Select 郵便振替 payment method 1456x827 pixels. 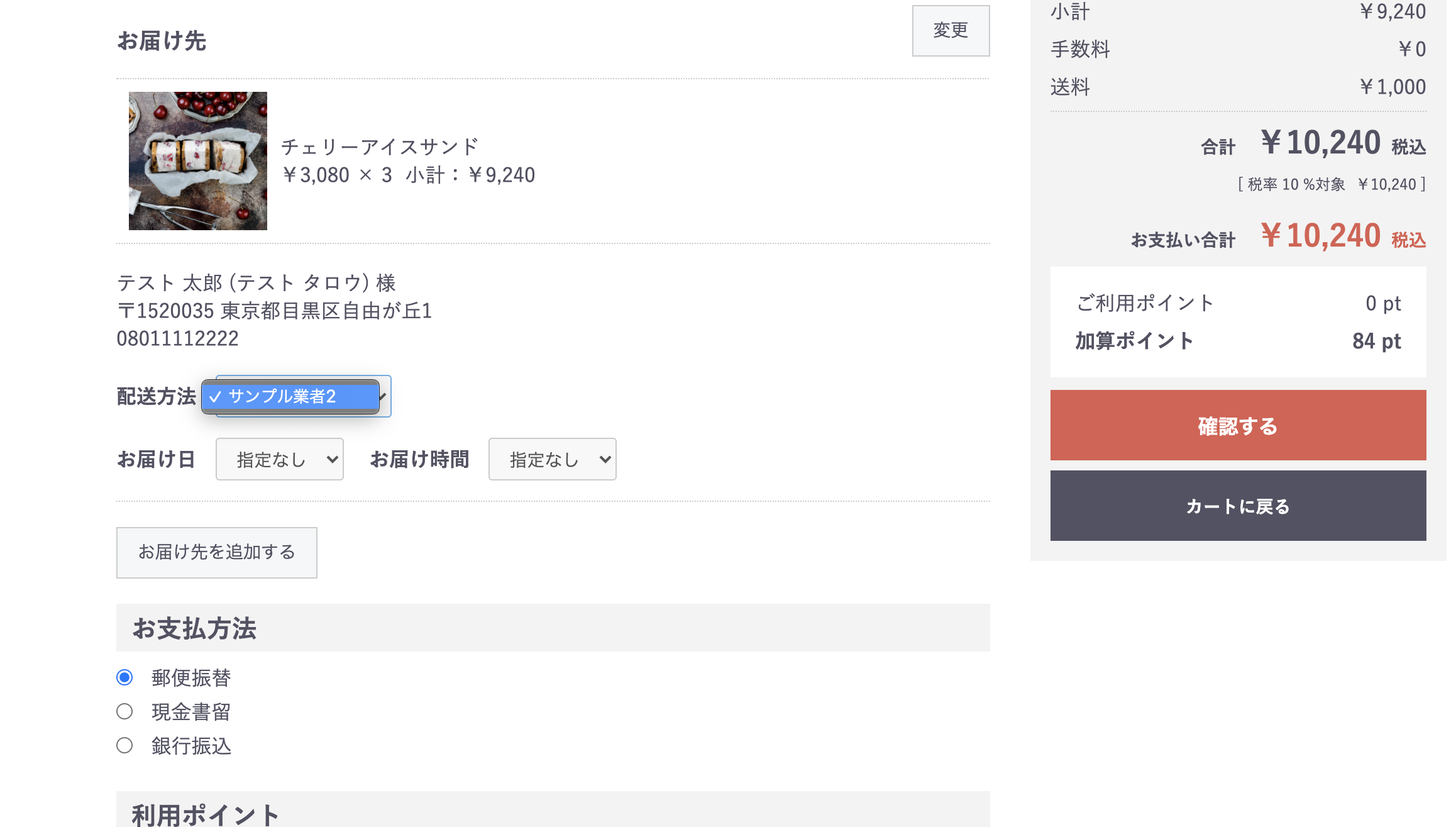coord(124,677)
